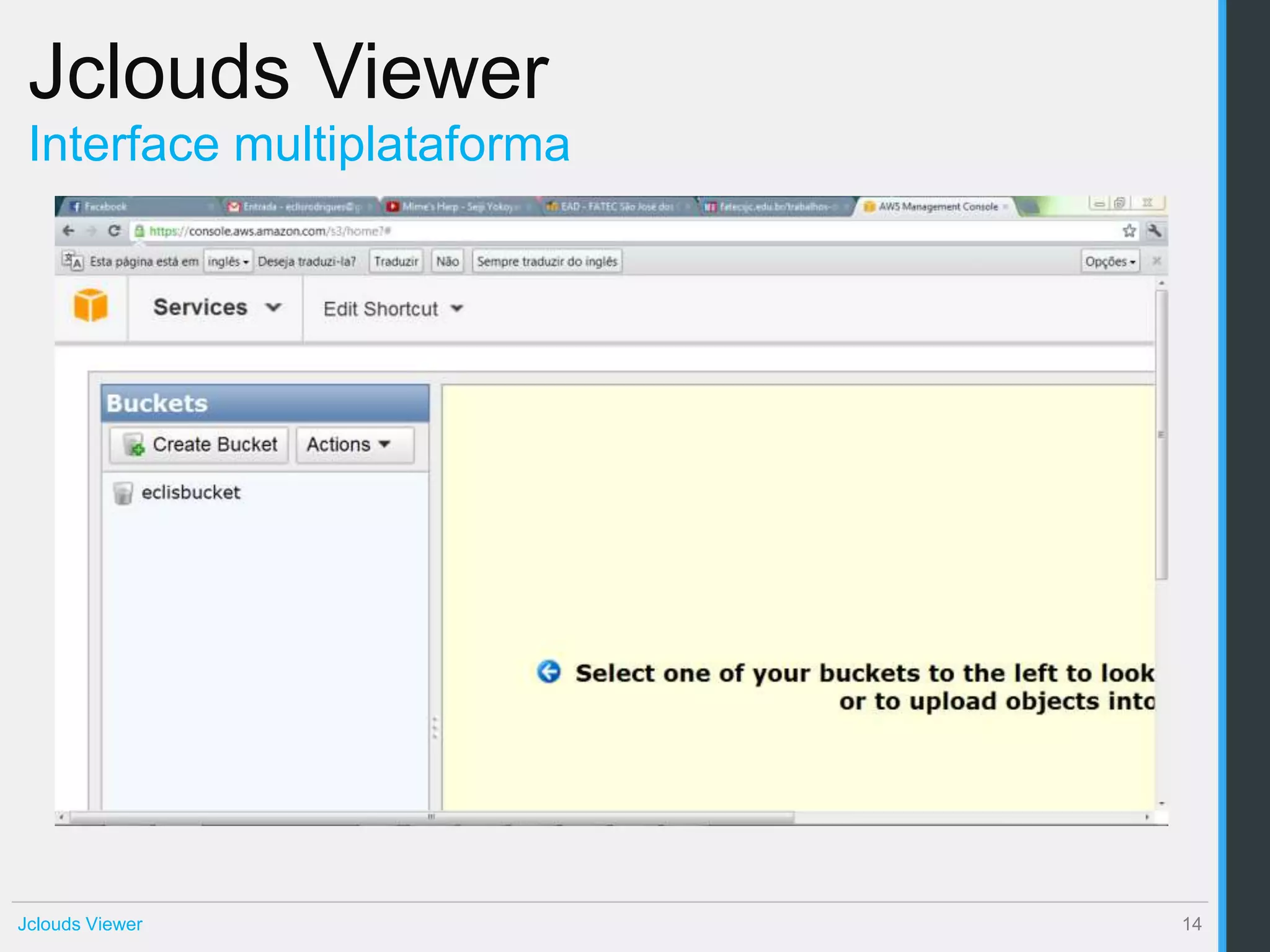The width and height of the screenshot is (1270, 952).
Task: Click the translate page icon
Action: (x=72, y=261)
